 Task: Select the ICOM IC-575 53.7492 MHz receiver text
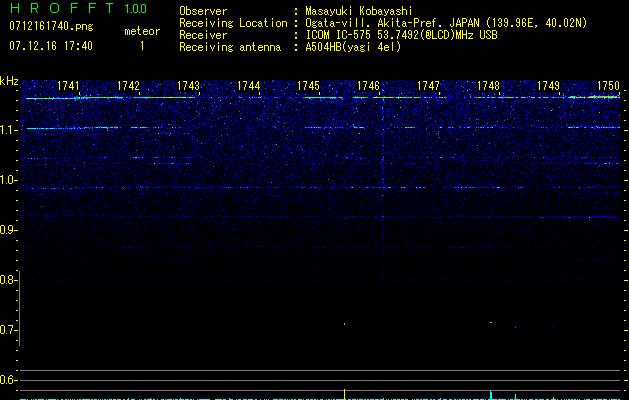tap(401, 35)
